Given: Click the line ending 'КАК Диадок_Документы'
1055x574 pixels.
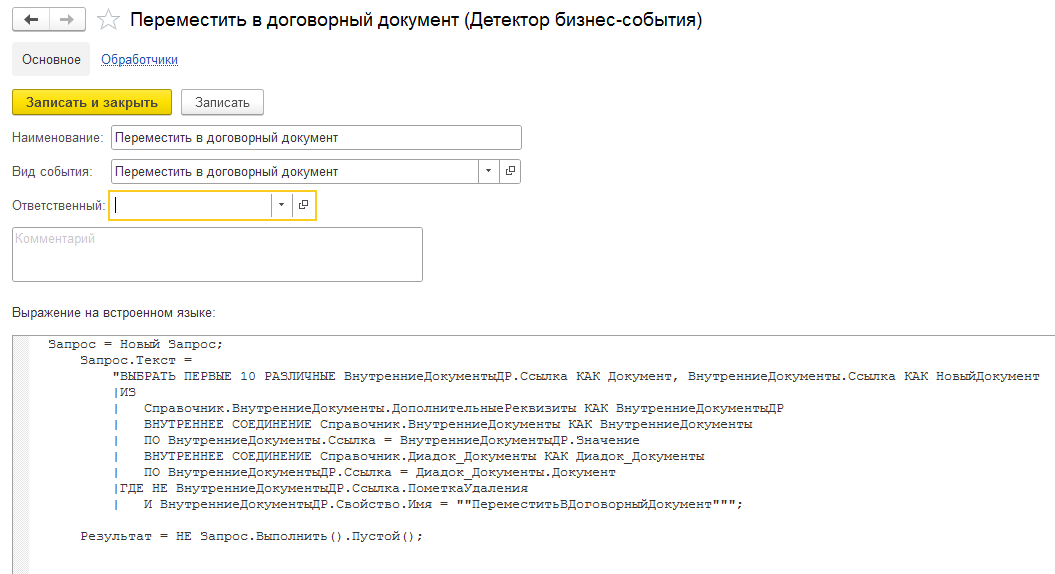Looking at the screenshot, I should point(408,456).
